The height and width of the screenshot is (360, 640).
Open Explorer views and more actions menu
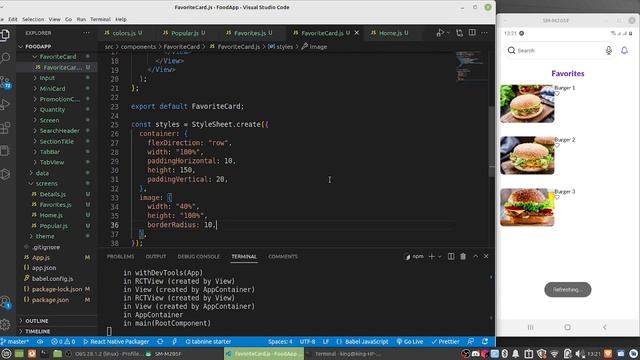point(87,33)
